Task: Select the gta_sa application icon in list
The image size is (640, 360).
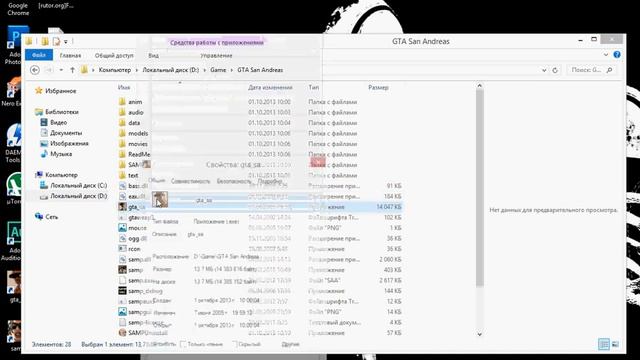Action: point(122,207)
